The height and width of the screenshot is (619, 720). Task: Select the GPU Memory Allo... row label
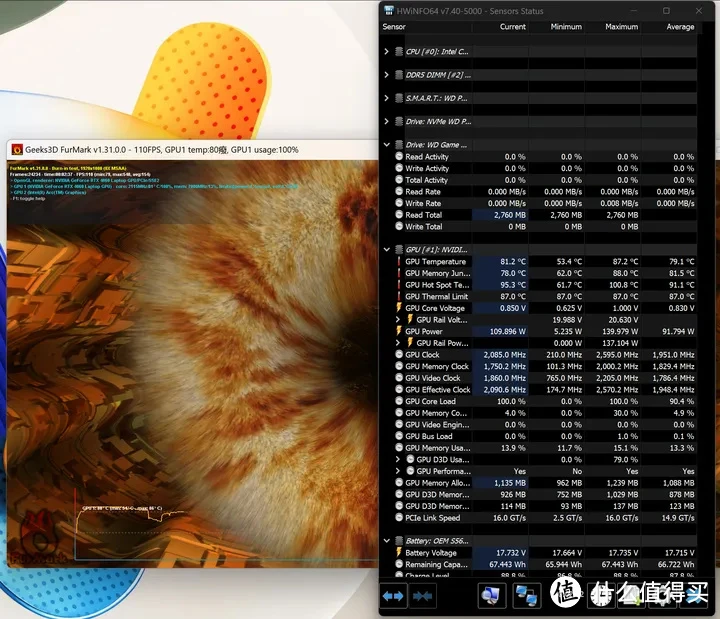[x=438, y=483]
